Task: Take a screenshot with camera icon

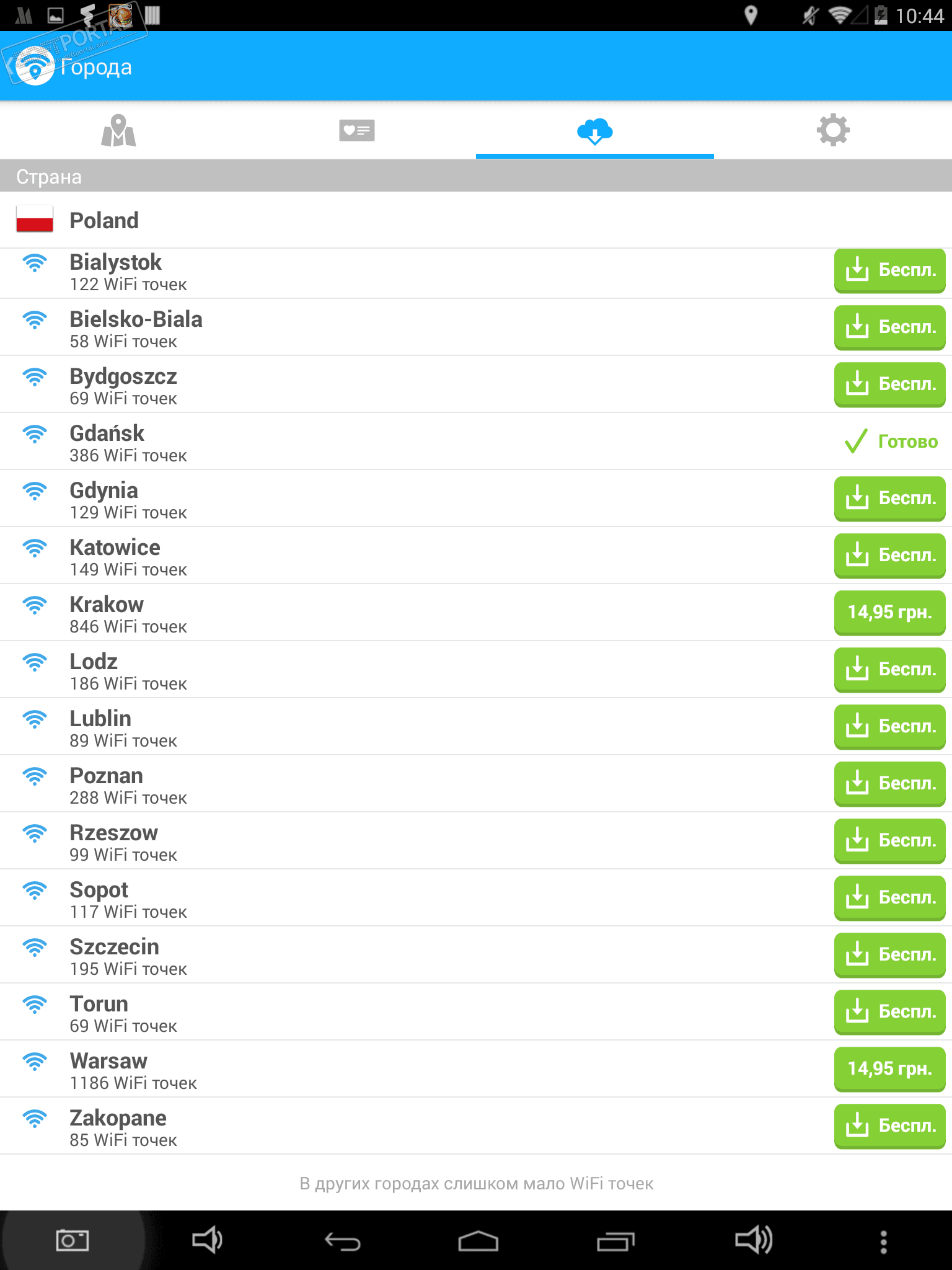Action: click(x=72, y=1240)
